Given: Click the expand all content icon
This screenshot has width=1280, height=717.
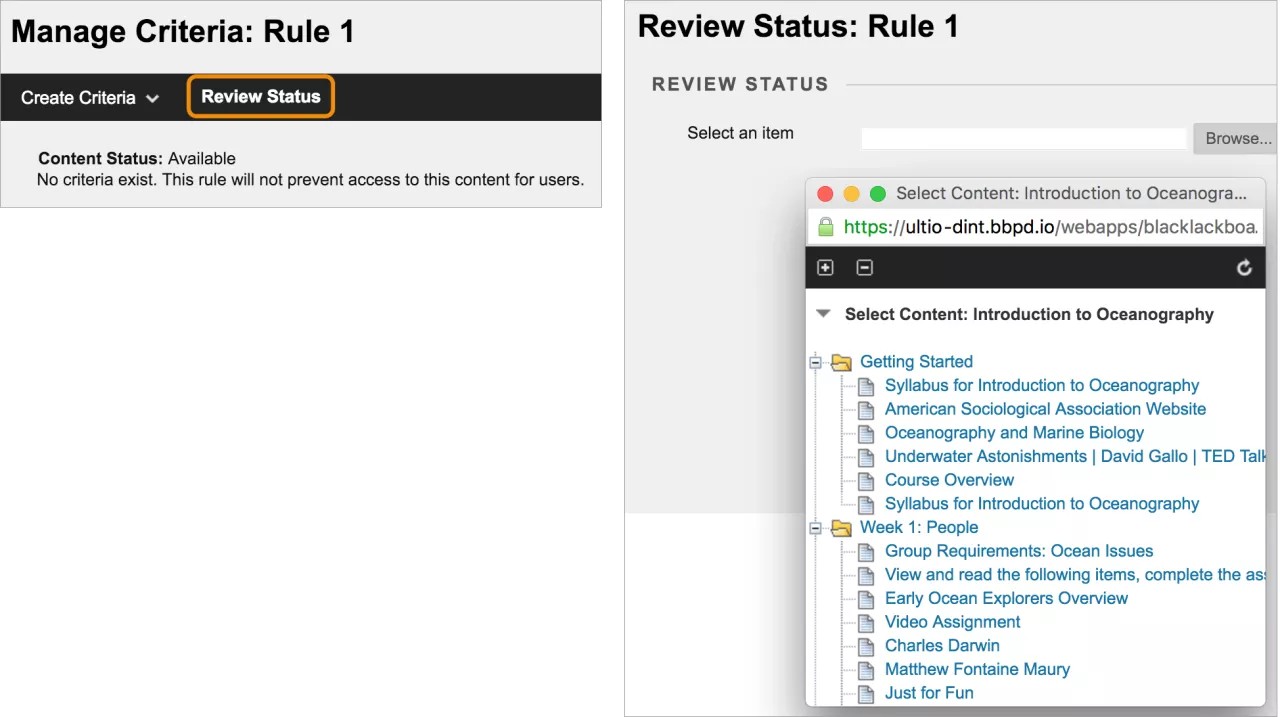Looking at the screenshot, I should point(825,267).
